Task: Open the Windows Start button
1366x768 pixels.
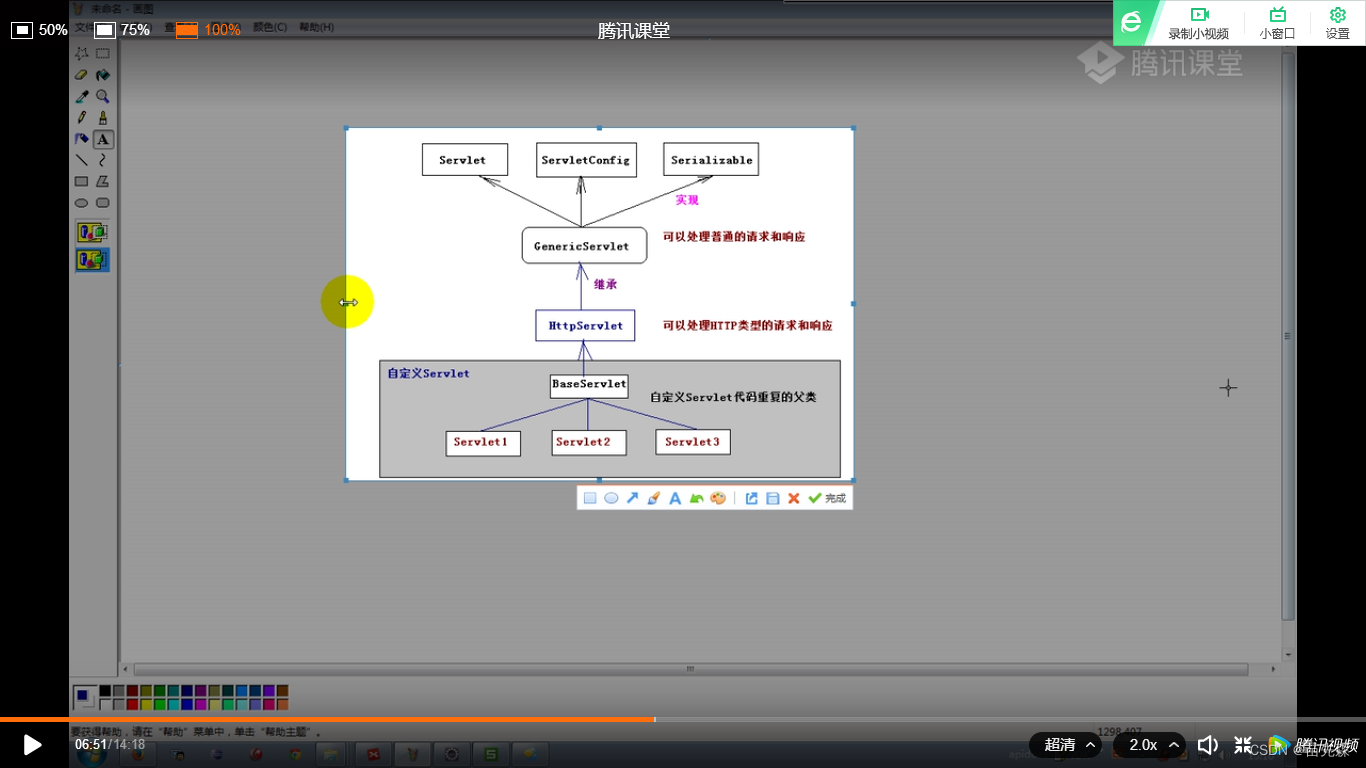Action: (90, 755)
